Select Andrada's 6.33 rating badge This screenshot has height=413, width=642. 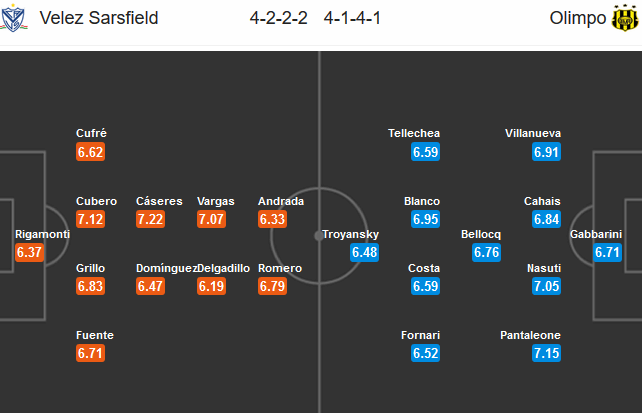point(273,219)
